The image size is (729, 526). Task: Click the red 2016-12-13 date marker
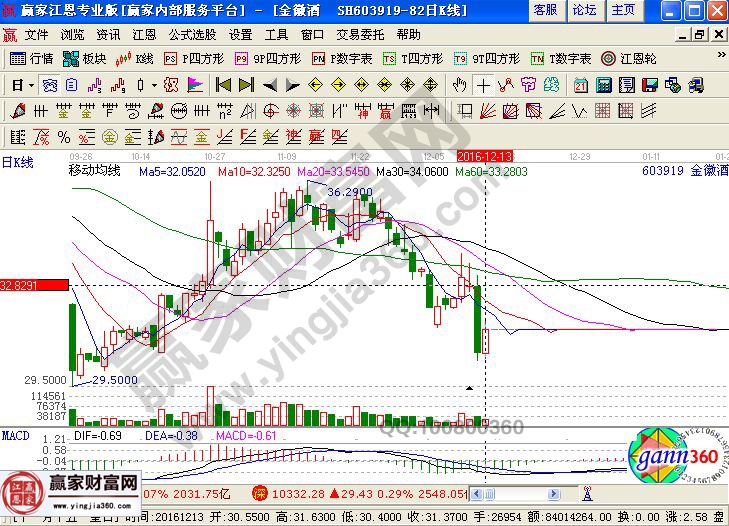(484, 157)
